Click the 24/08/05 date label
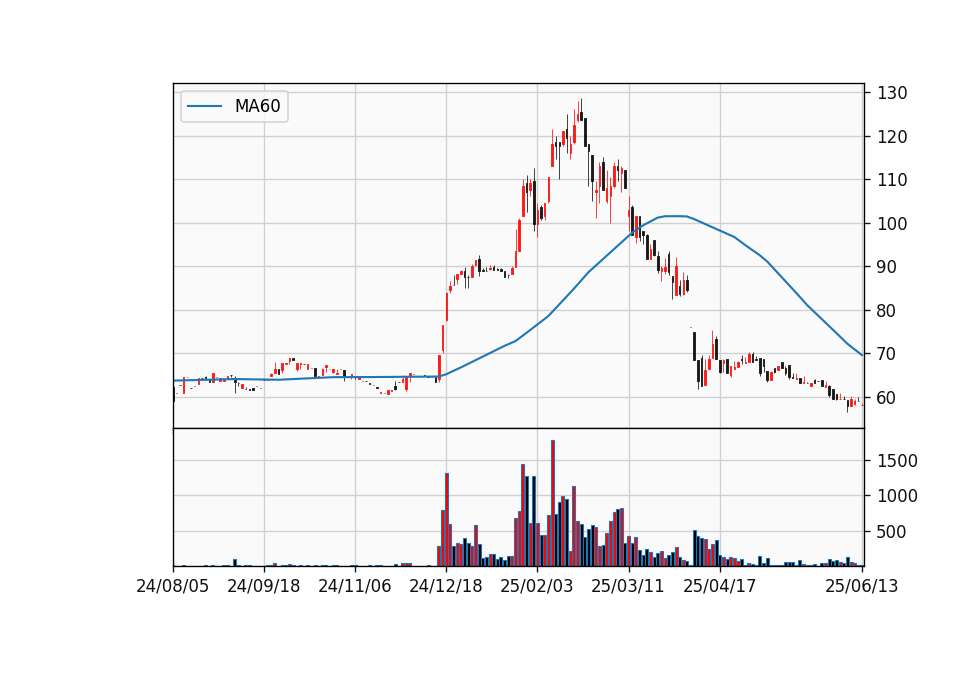Image resolution: width=960 pixels, height=690 pixels. coord(173,586)
